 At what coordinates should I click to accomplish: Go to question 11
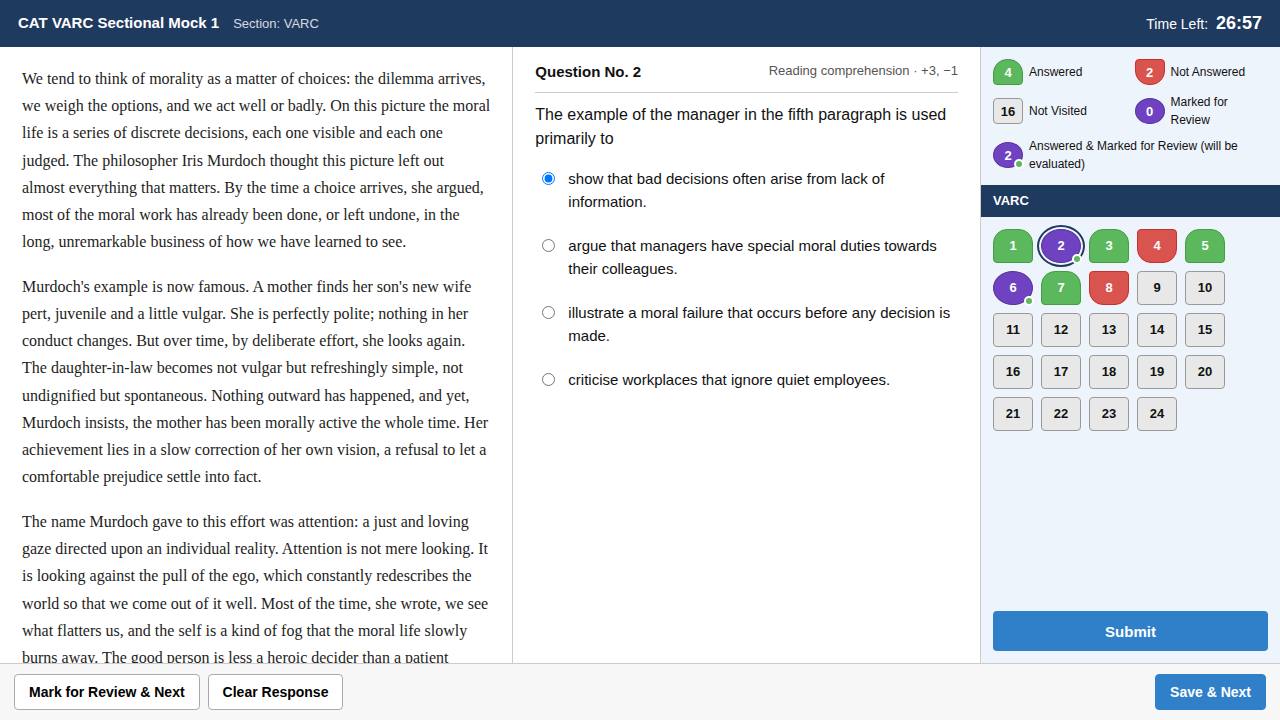point(1013,330)
